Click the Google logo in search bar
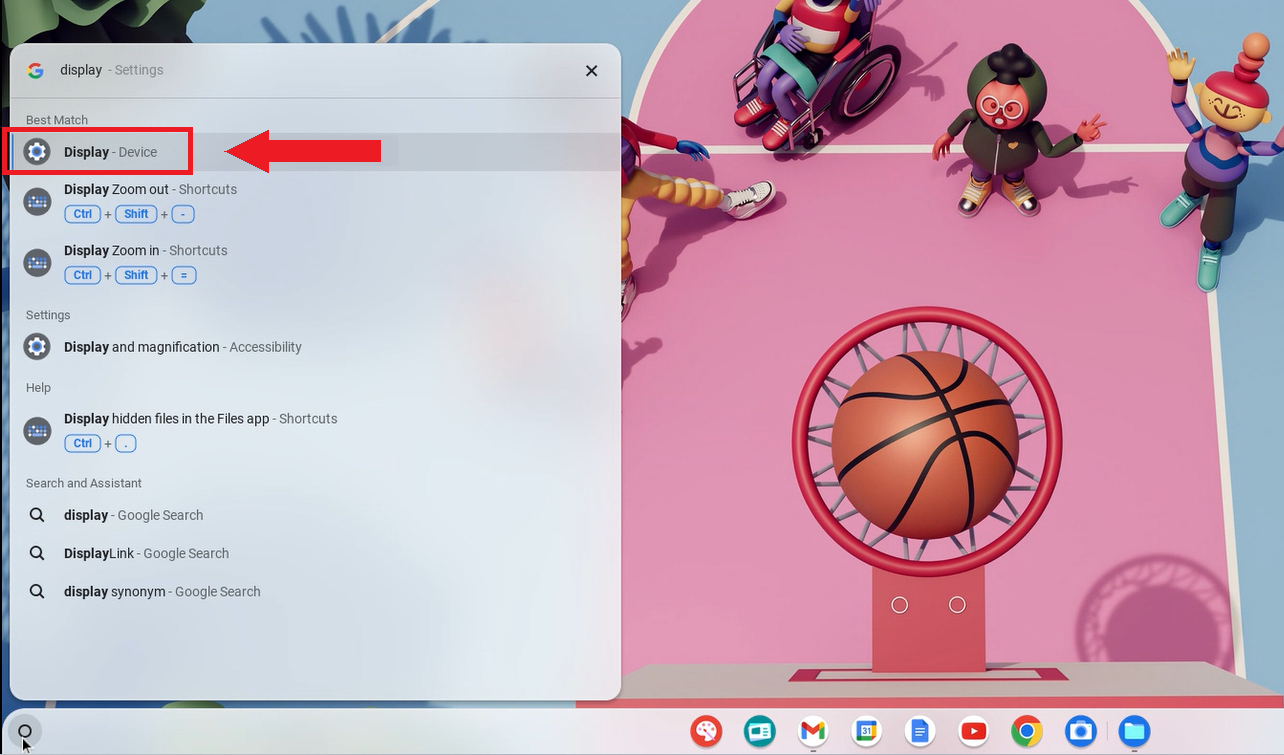 pos(36,70)
